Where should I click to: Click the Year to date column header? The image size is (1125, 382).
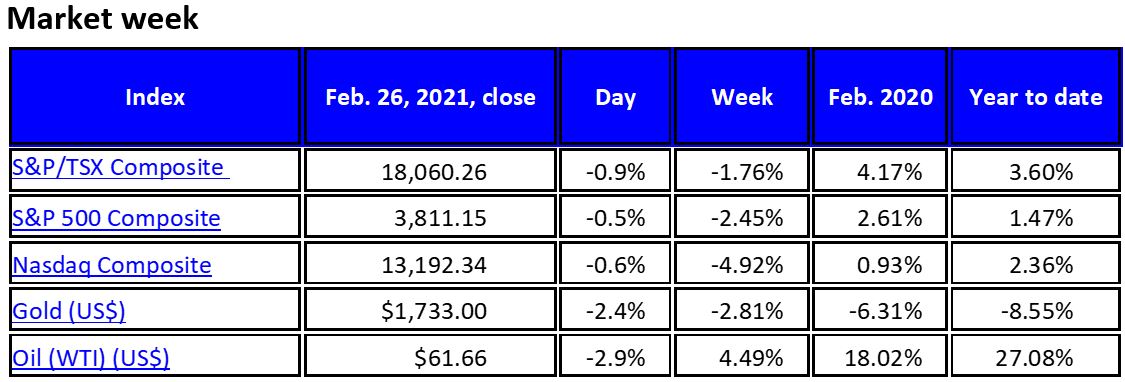click(1036, 96)
